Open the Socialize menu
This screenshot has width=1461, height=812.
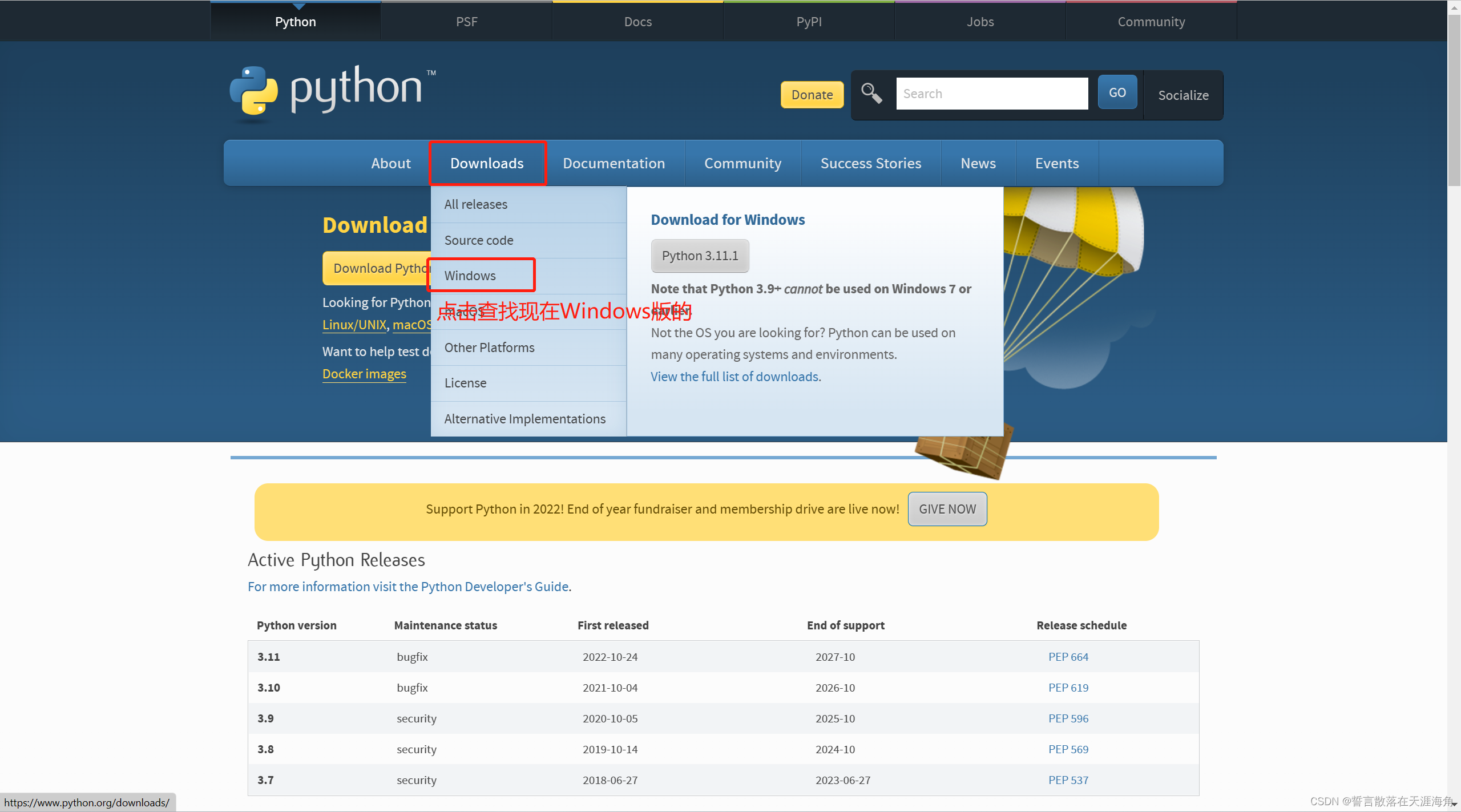click(x=1183, y=95)
